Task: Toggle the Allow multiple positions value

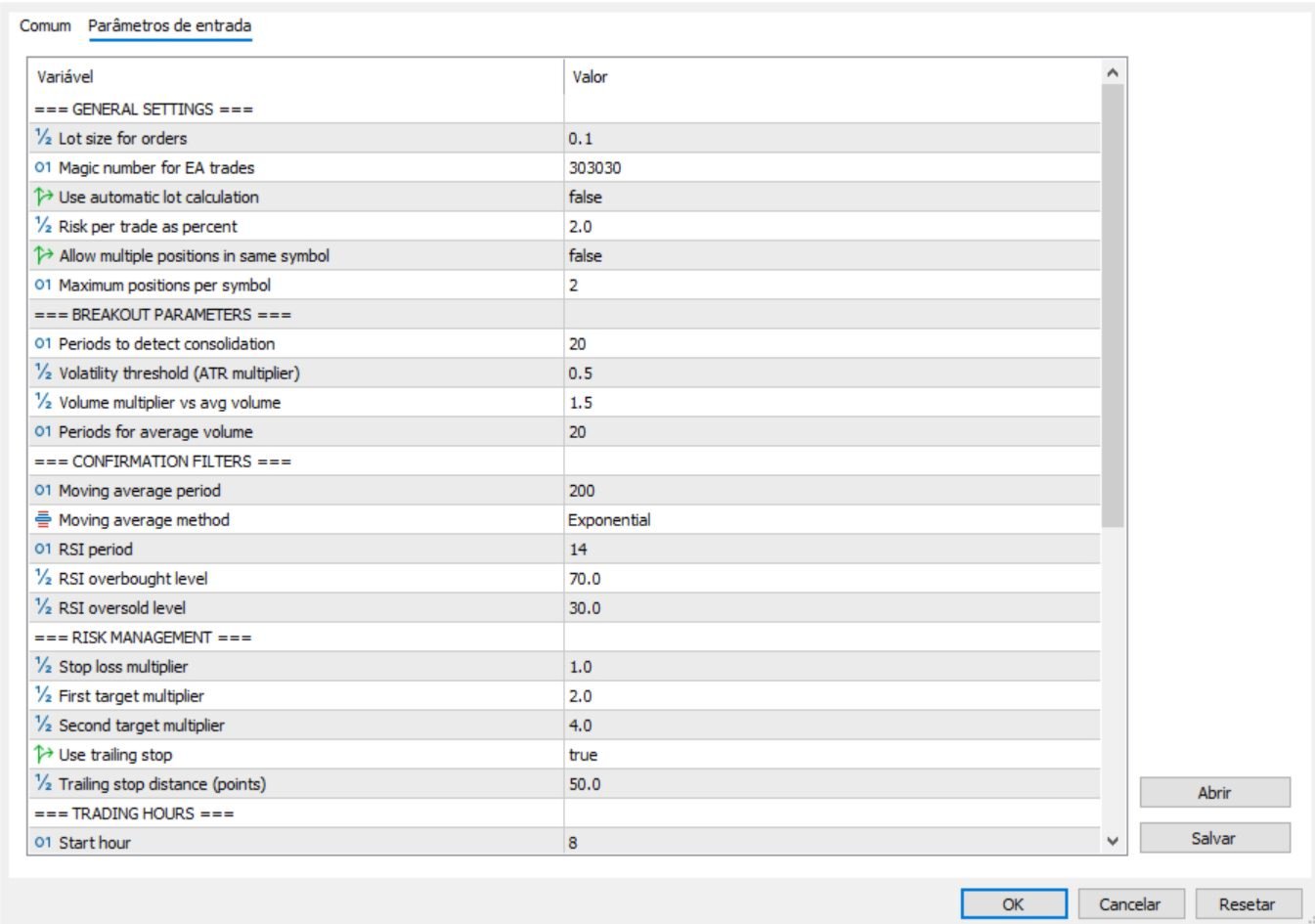Action: (586, 255)
